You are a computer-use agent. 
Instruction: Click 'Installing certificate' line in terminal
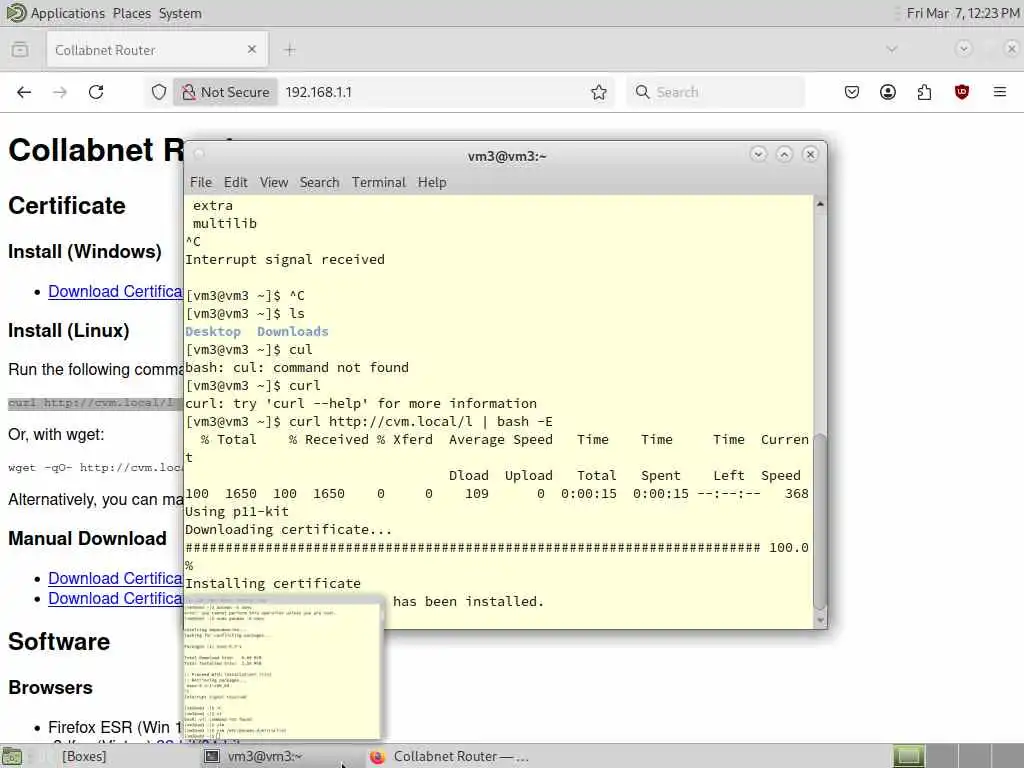273,583
